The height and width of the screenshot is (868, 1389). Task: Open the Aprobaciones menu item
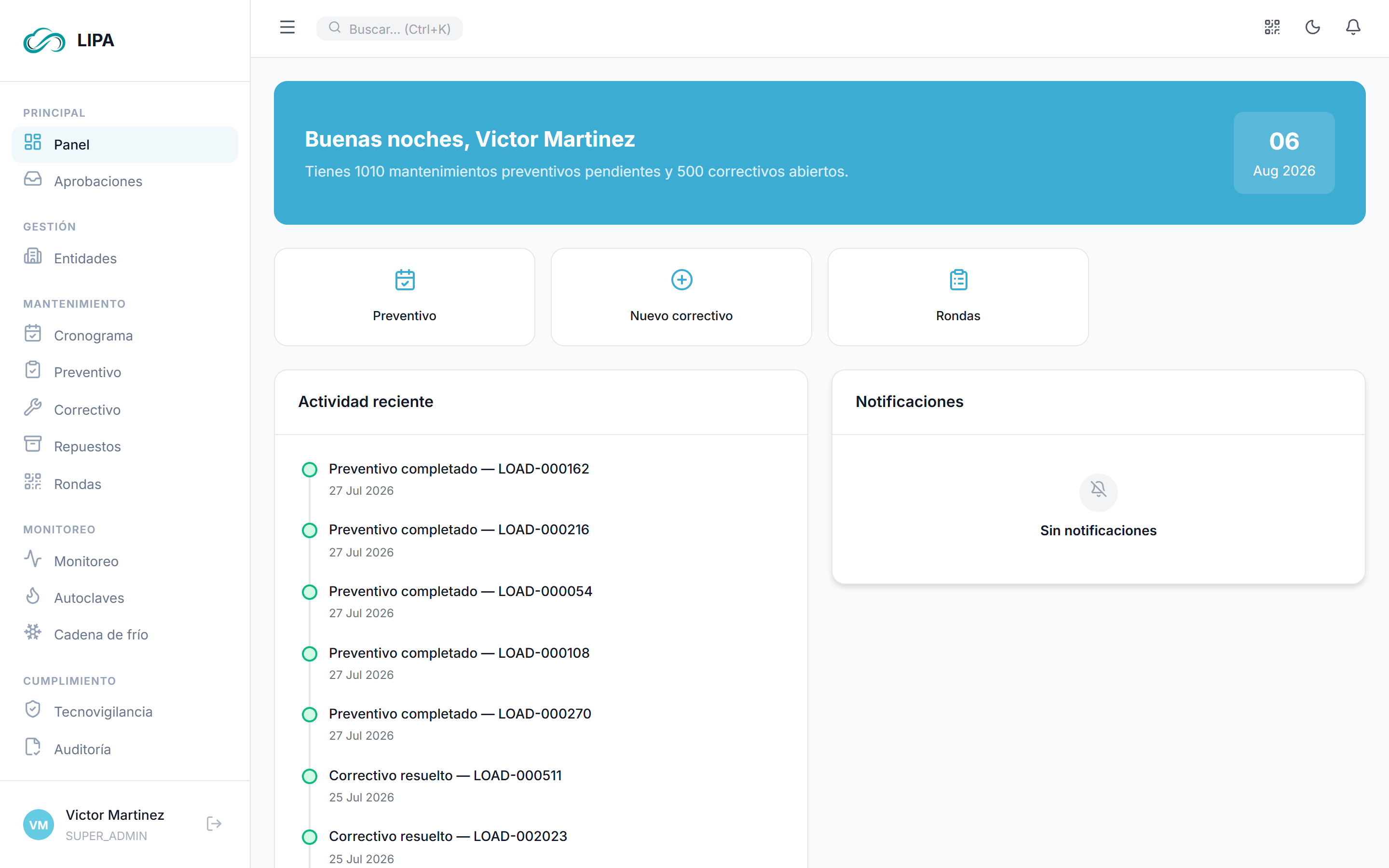tap(124, 181)
